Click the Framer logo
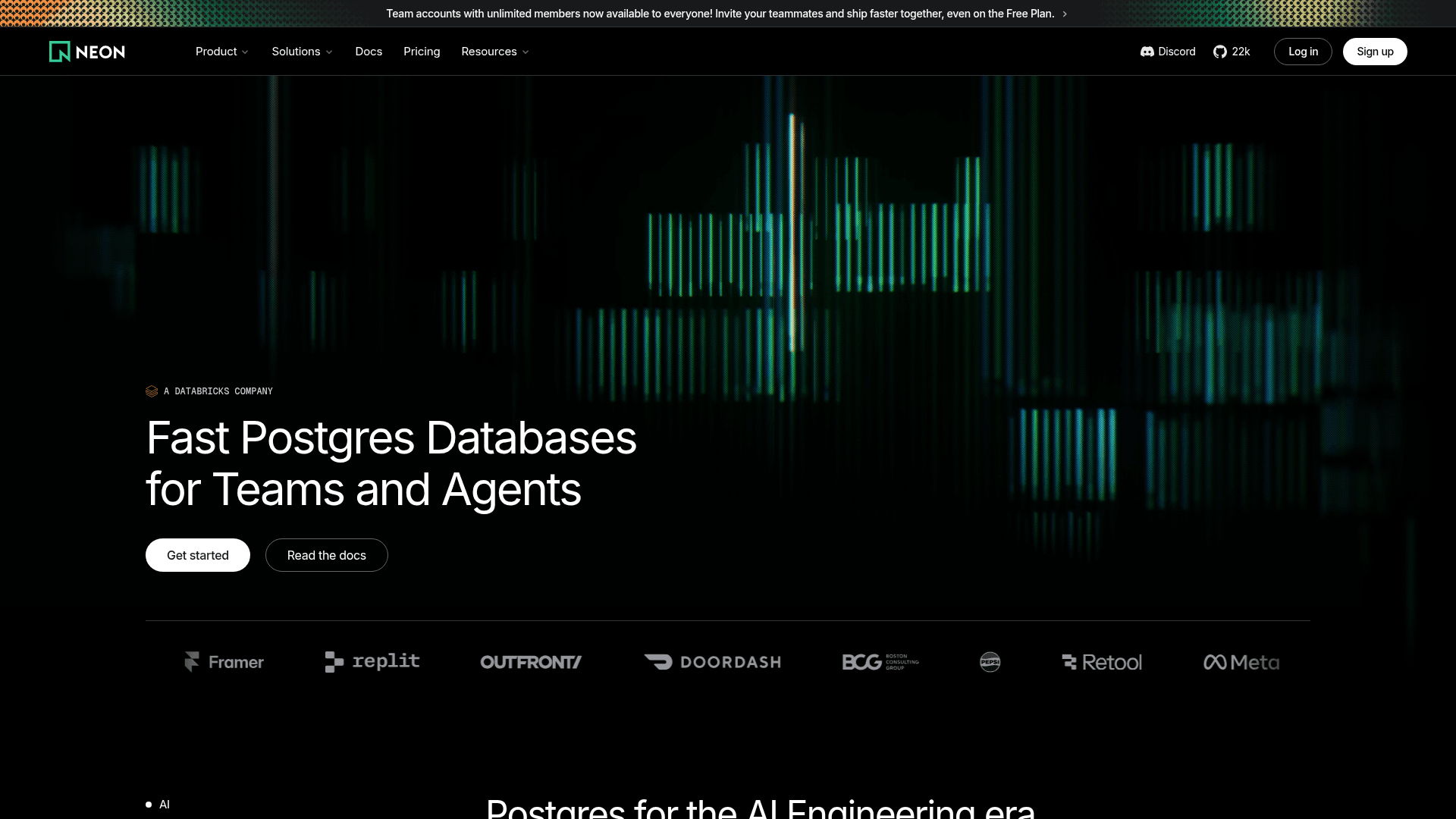The width and height of the screenshot is (1456, 819). point(224,662)
